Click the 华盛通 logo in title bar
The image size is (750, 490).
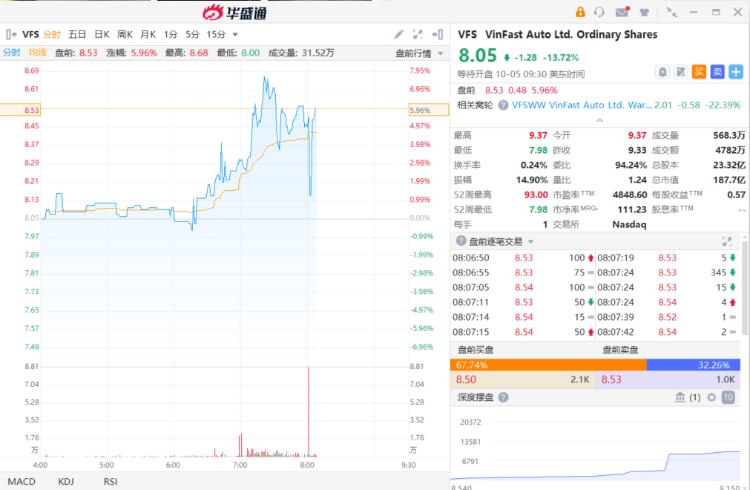pos(234,12)
